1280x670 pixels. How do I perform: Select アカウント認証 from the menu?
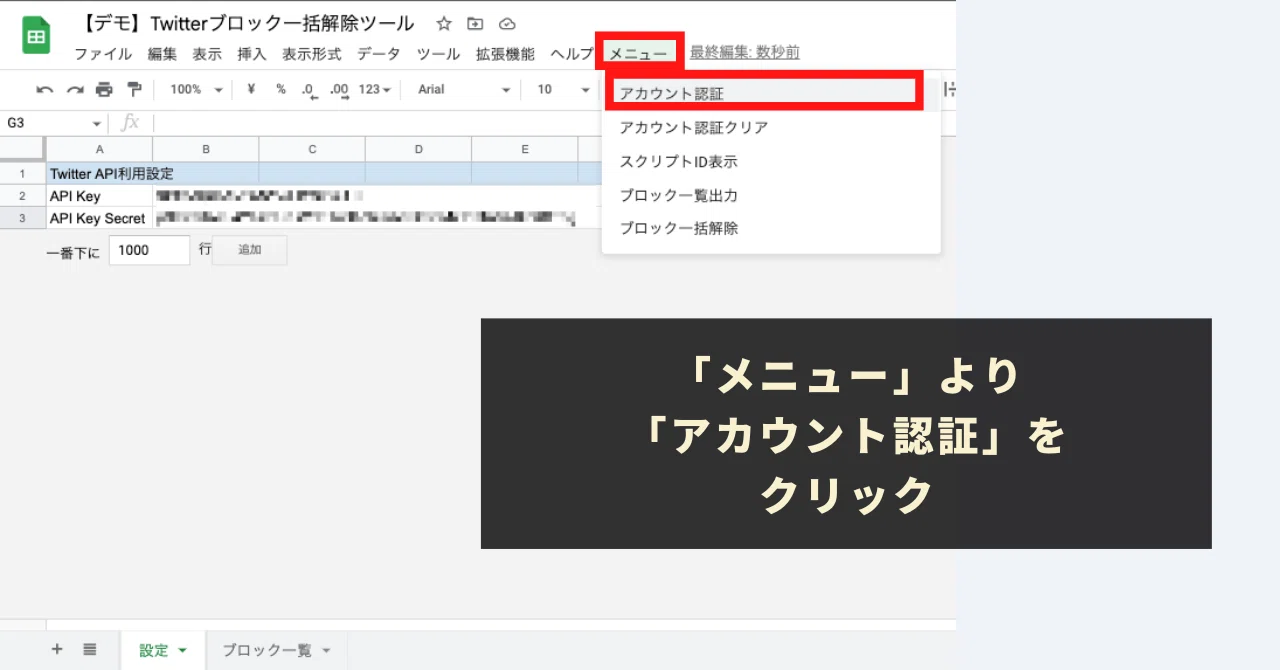click(x=771, y=94)
